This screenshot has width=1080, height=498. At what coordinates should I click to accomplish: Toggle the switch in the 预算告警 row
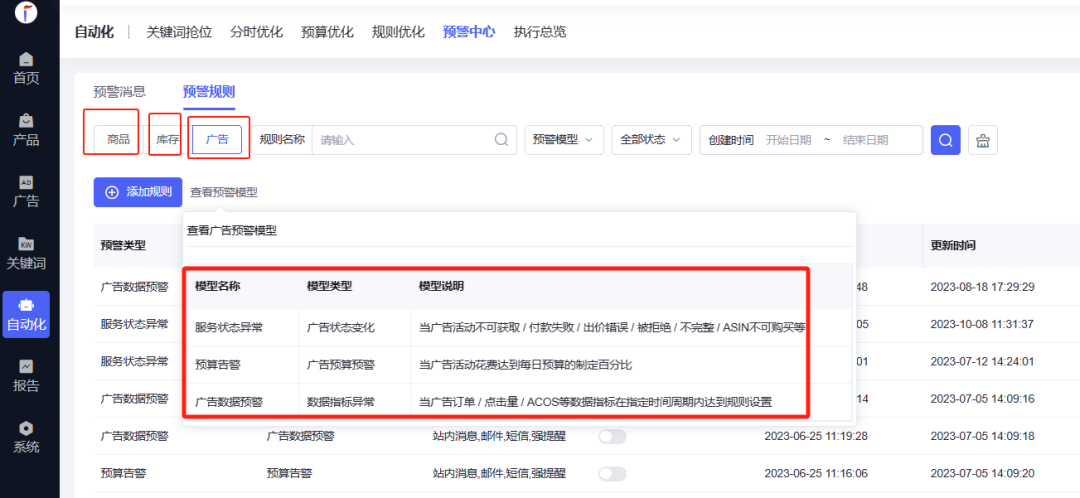612,473
